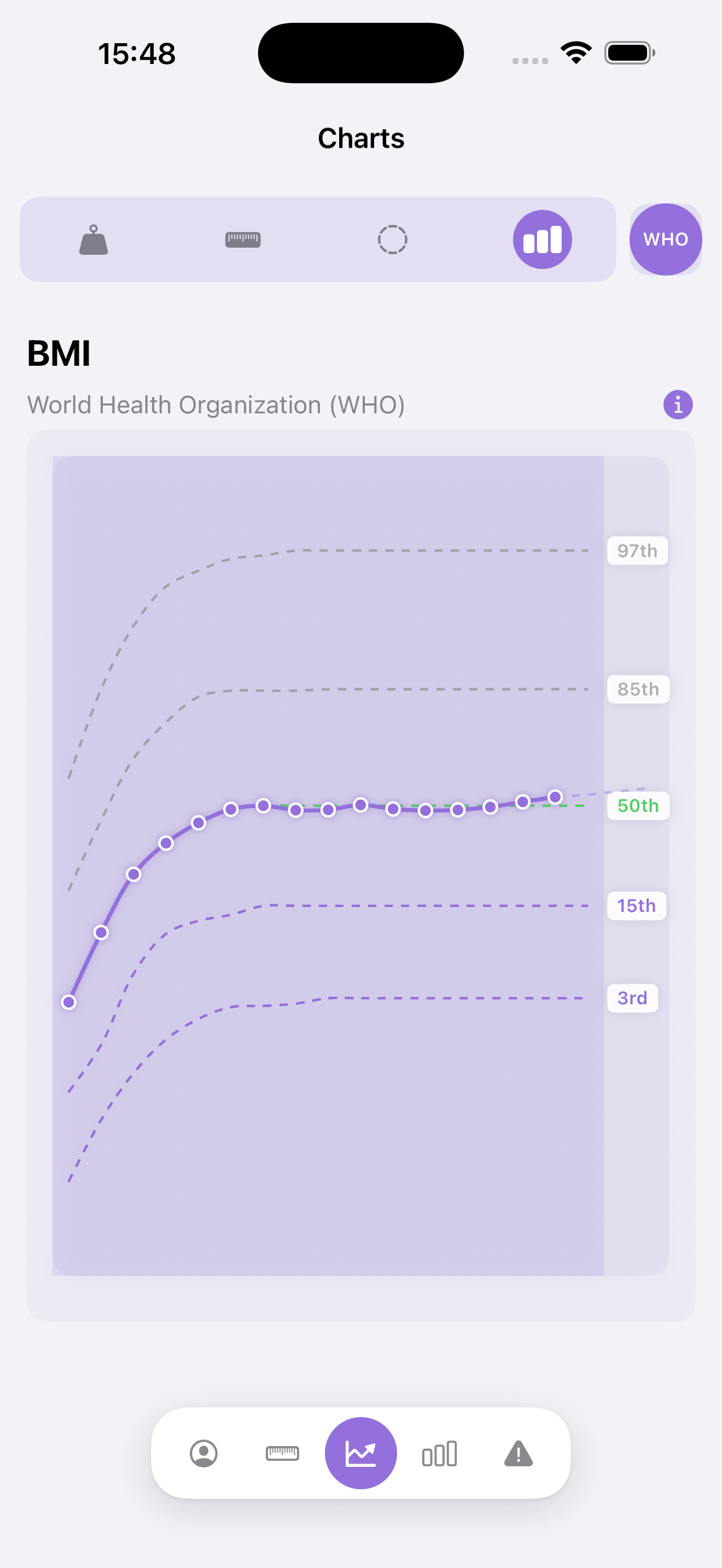Select the 97th percentile label
The image size is (722, 1568).
click(x=636, y=550)
